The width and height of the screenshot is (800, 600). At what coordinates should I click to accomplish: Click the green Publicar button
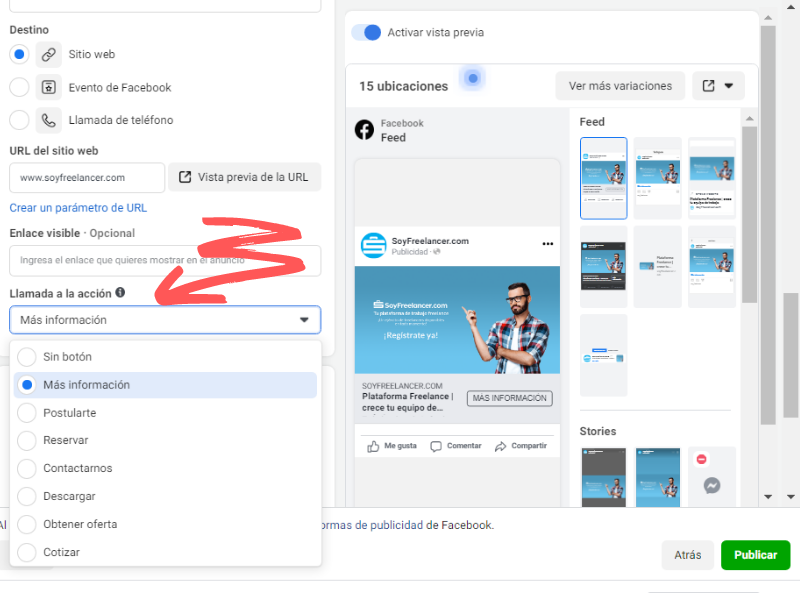tap(755, 555)
